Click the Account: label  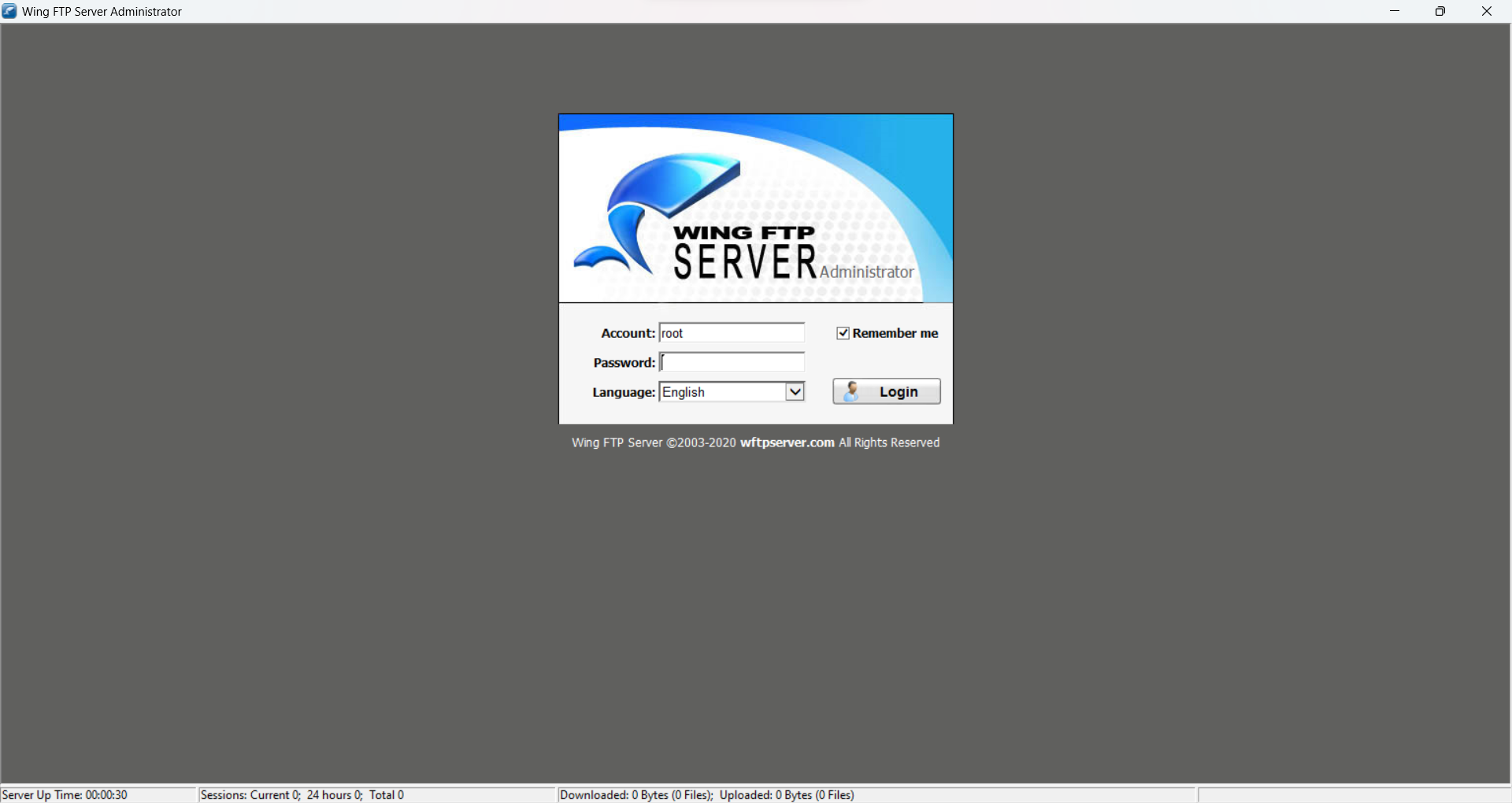(x=628, y=333)
